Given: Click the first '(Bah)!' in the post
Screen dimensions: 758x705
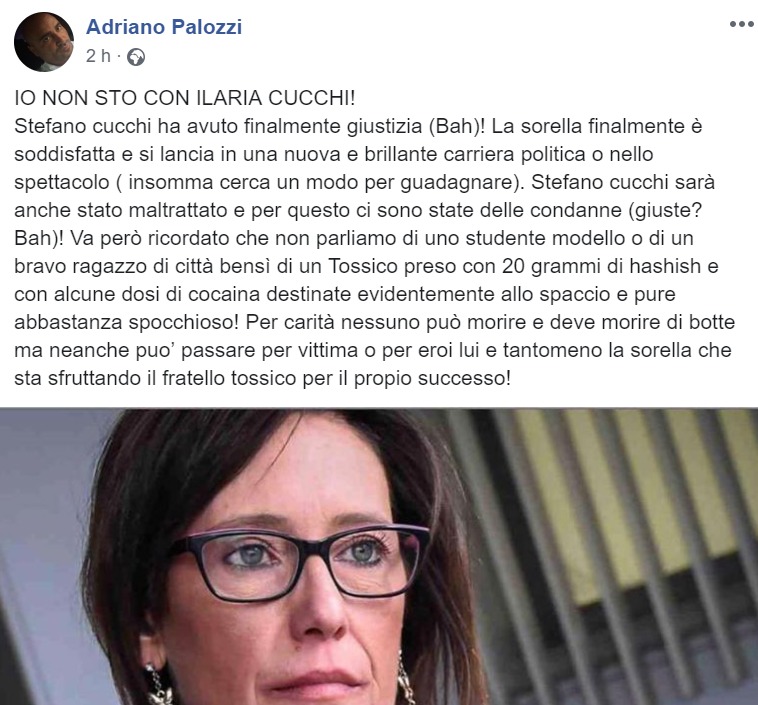Looking at the screenshot, I should coord(456,126).
